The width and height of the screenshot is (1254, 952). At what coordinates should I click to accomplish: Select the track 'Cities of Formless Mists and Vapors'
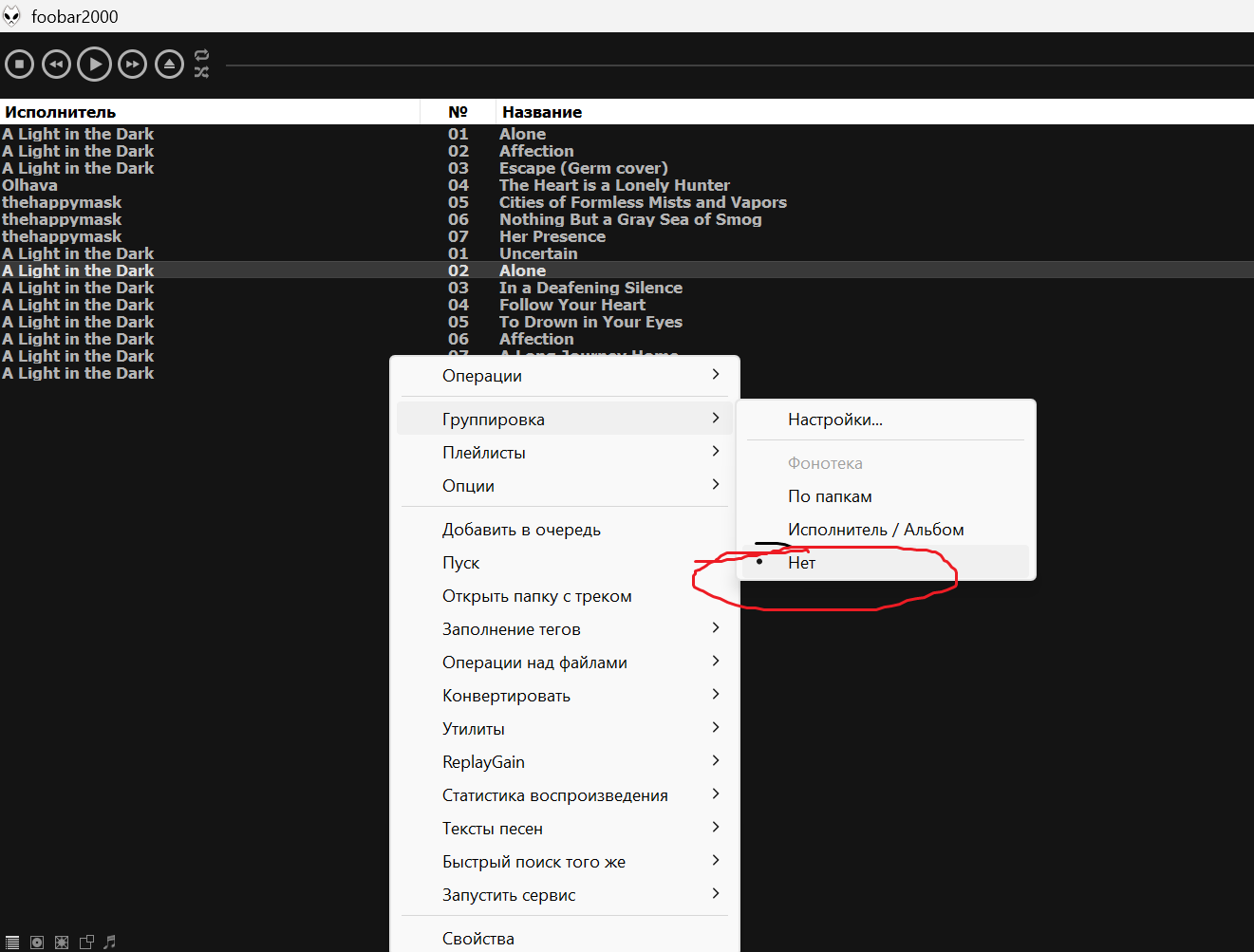[x=643, y=202]
